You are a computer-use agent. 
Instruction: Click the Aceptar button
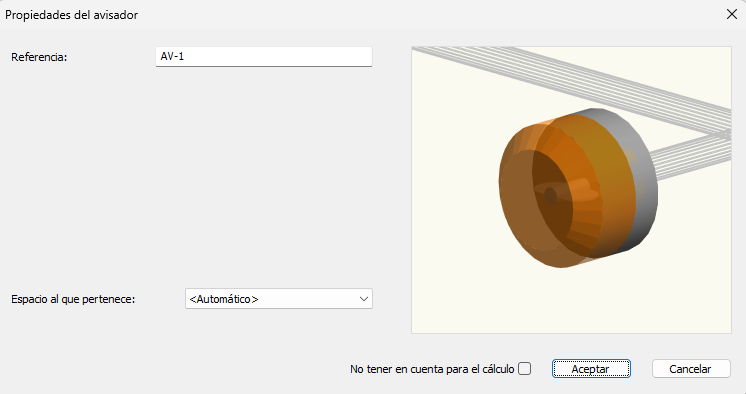pyautogui.click(x=591, y=369)
